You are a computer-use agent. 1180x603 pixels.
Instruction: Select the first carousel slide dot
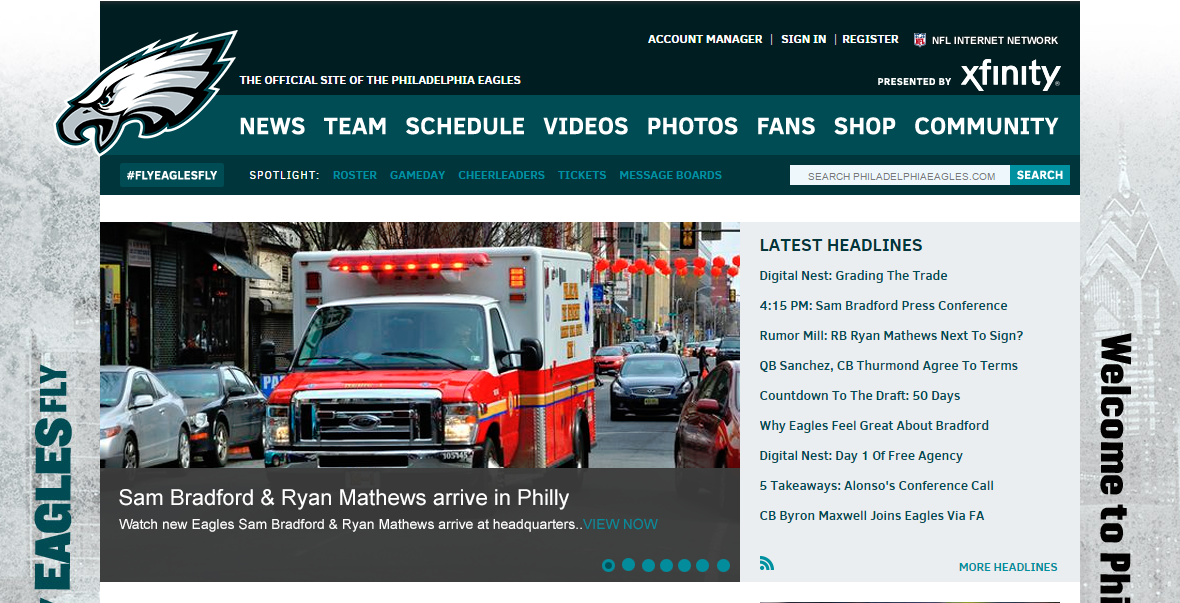pyautogui.click(x=608, y=565)
